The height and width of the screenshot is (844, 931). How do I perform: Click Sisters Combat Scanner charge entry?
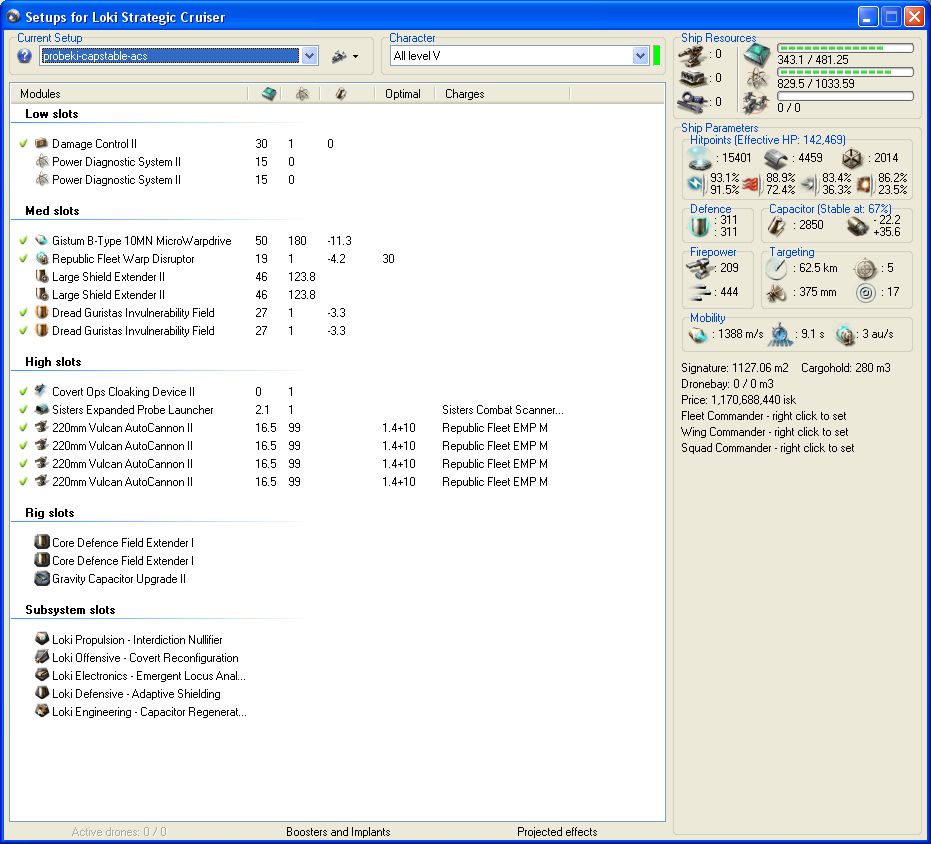point(503,410)
